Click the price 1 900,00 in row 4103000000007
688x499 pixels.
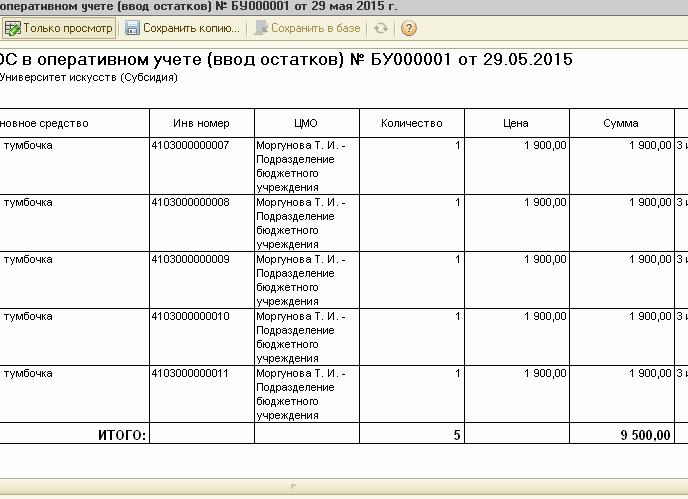545,145
